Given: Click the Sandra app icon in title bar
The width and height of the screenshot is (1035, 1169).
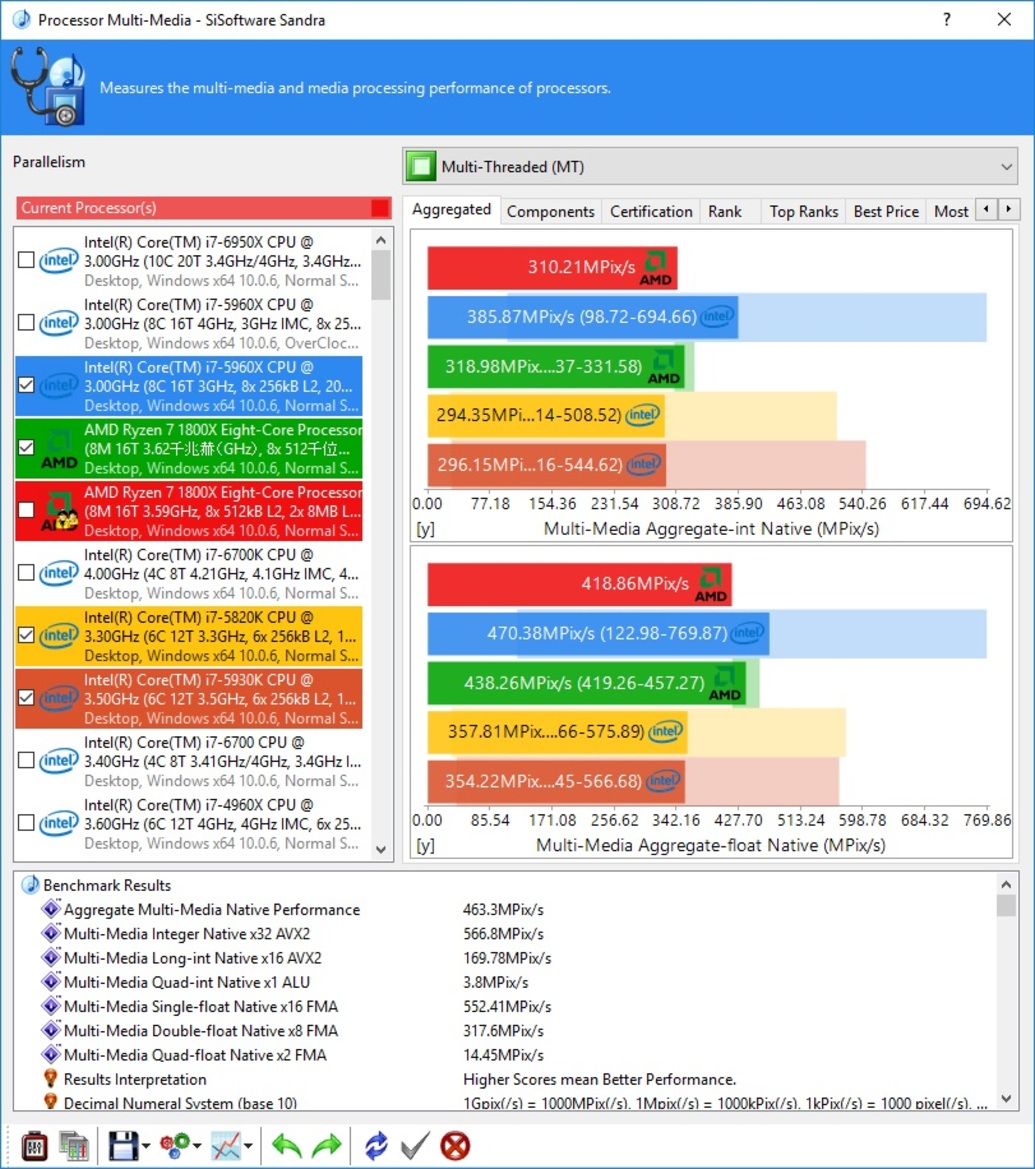Looking at the screenshot, I should point(22,19).
